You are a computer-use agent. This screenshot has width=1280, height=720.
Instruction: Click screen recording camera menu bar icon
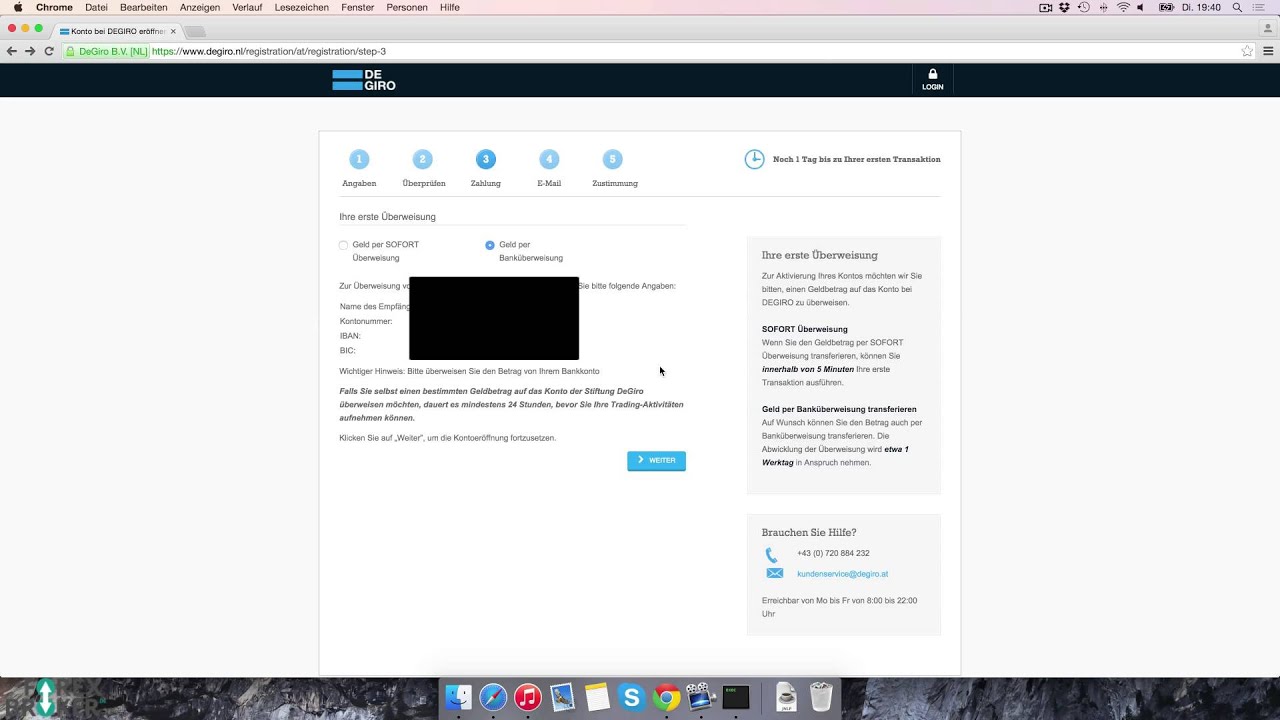(1046, 7)
